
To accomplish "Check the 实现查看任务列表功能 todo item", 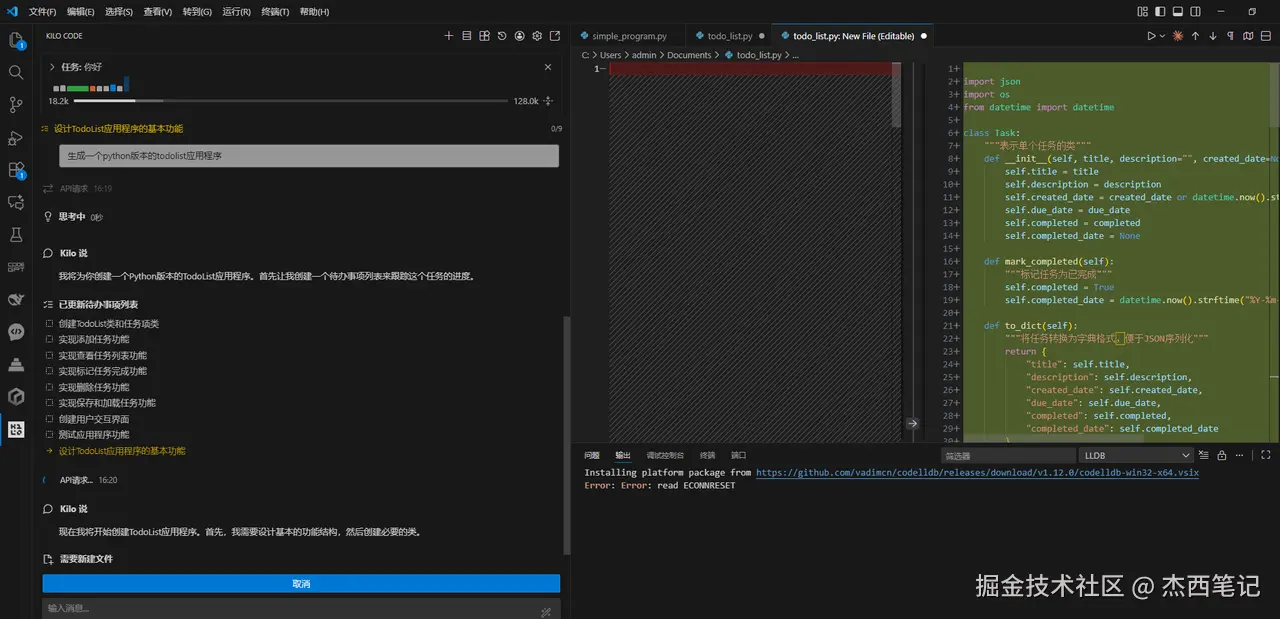I will (x=49, y=356).
